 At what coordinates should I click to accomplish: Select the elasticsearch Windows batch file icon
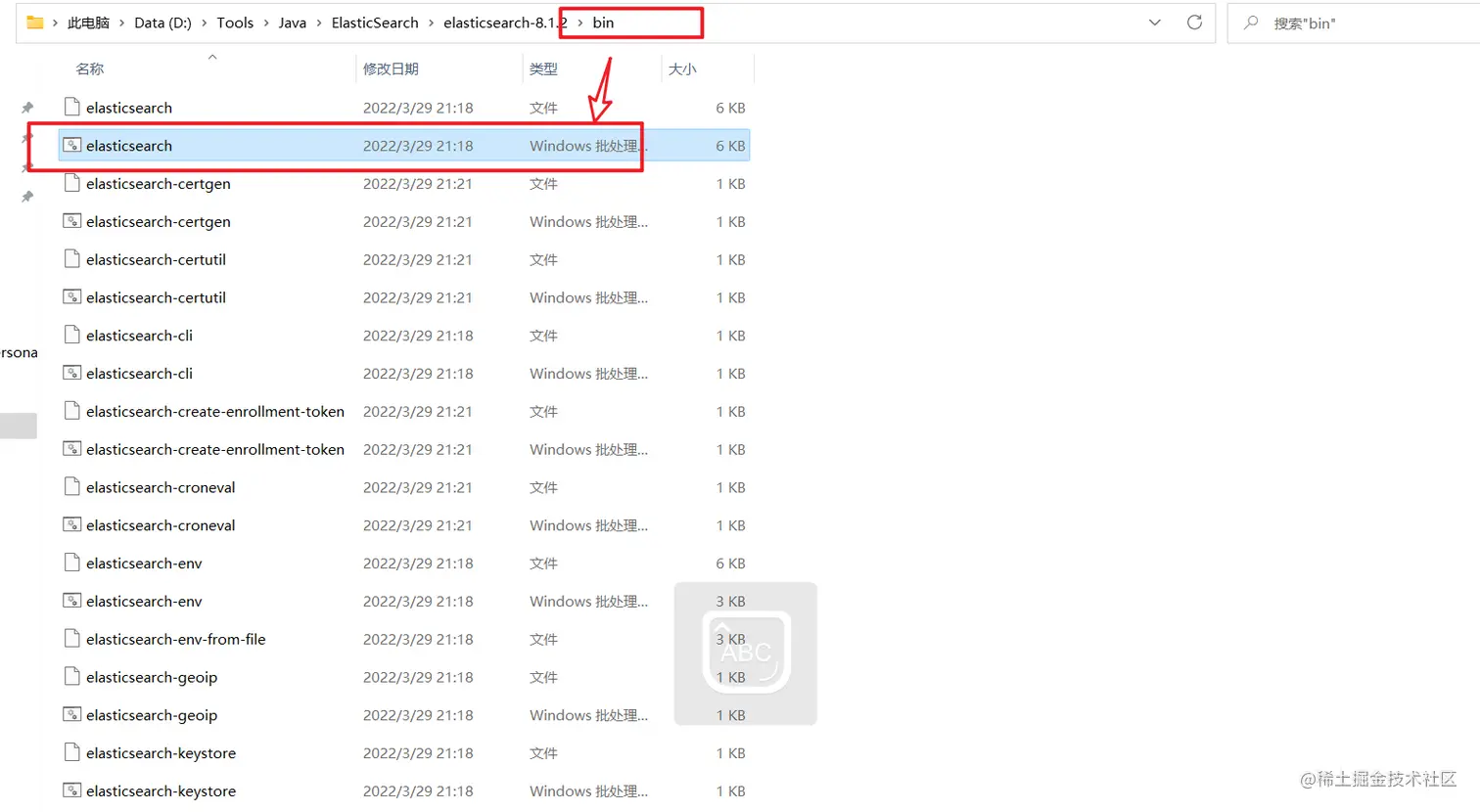coord(71,146)
